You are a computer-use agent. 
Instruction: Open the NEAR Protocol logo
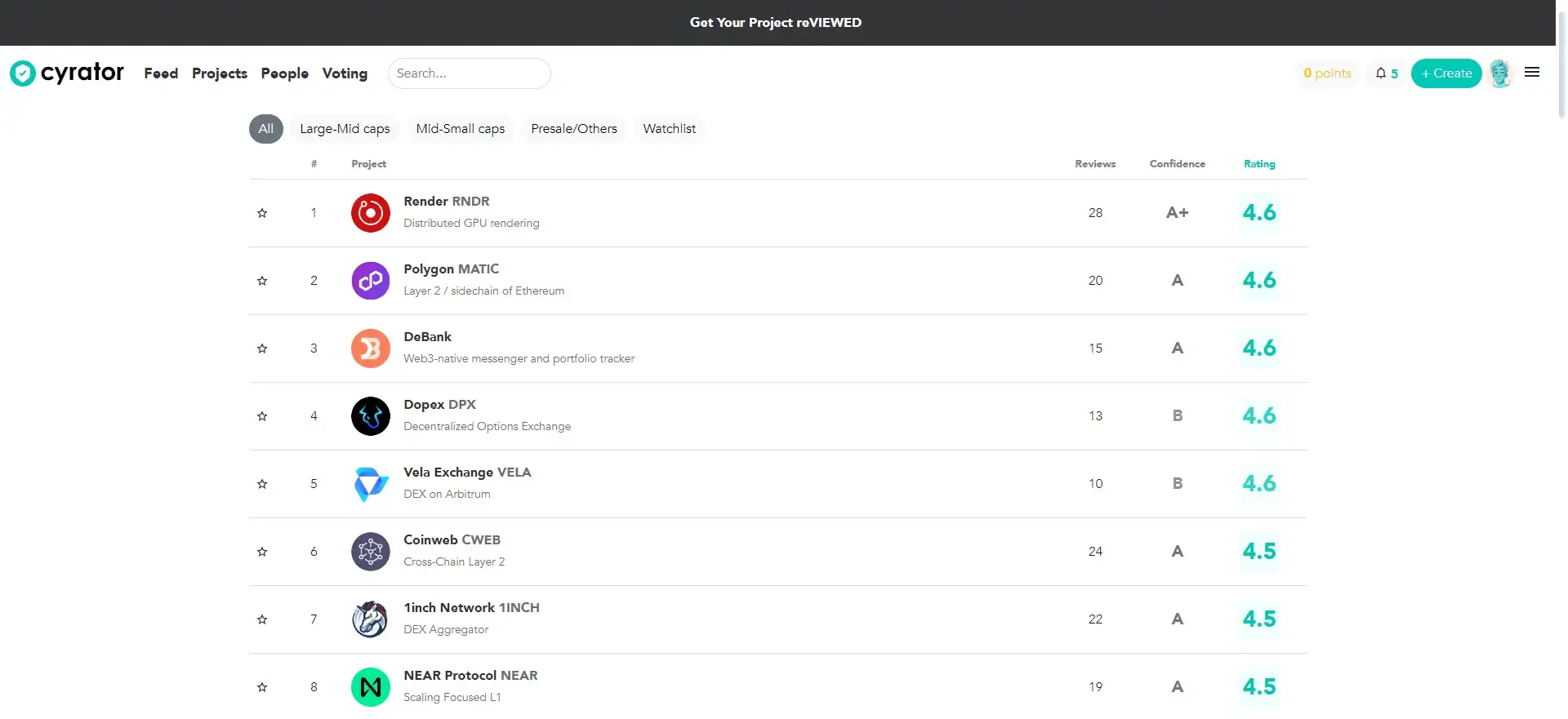(x=370, y=687)
